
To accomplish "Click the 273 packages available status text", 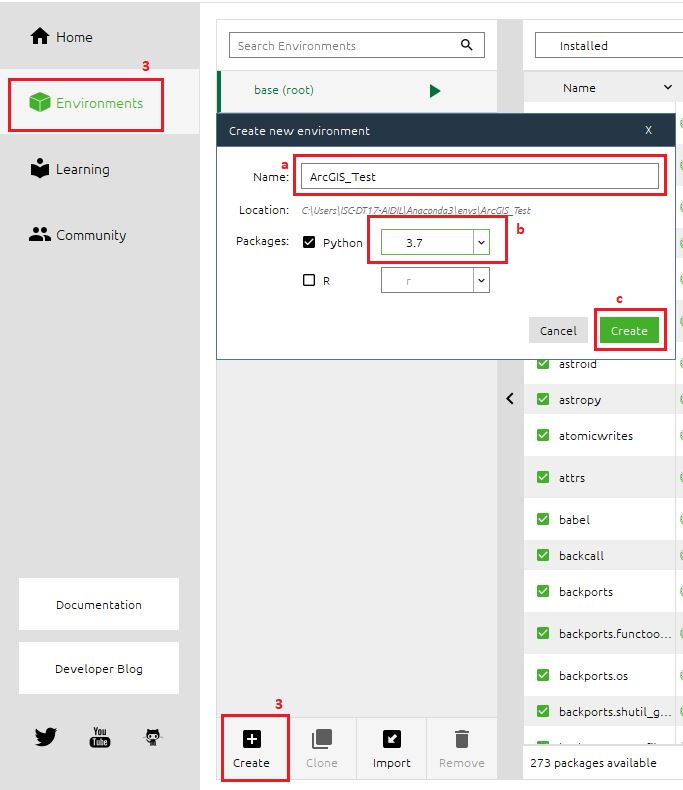I will [x=593, y=763].
